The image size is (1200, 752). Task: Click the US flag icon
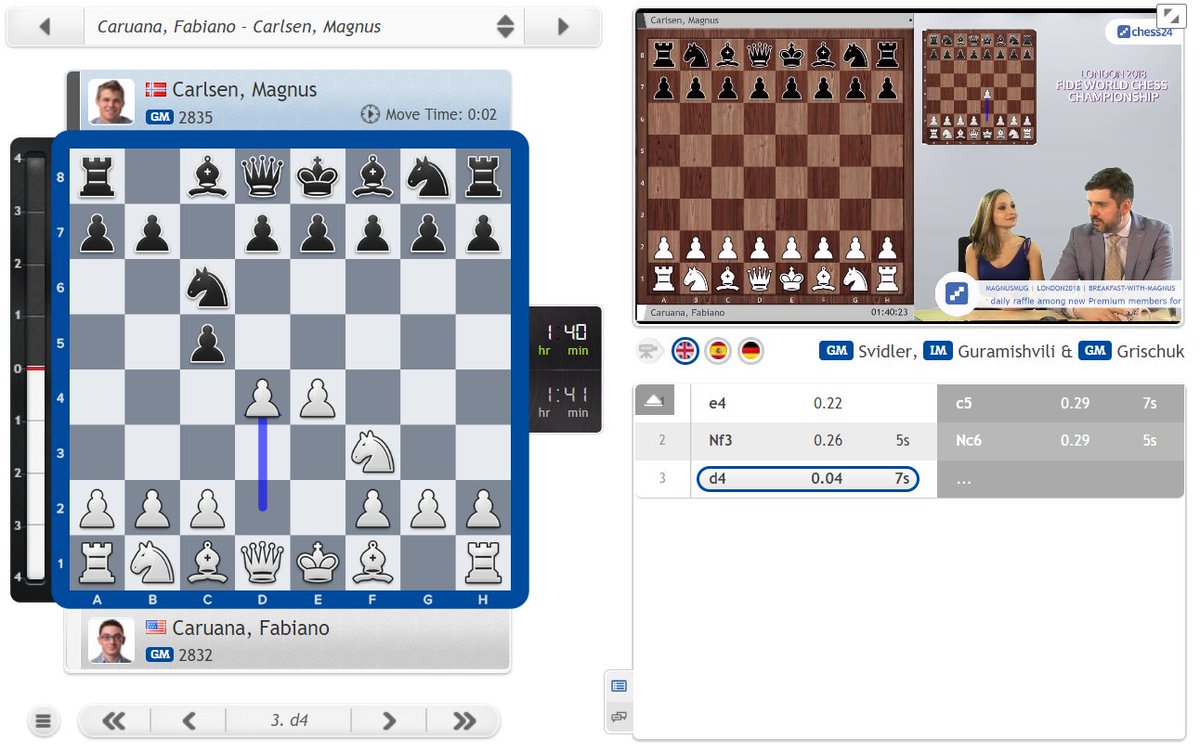pos(155,626)
